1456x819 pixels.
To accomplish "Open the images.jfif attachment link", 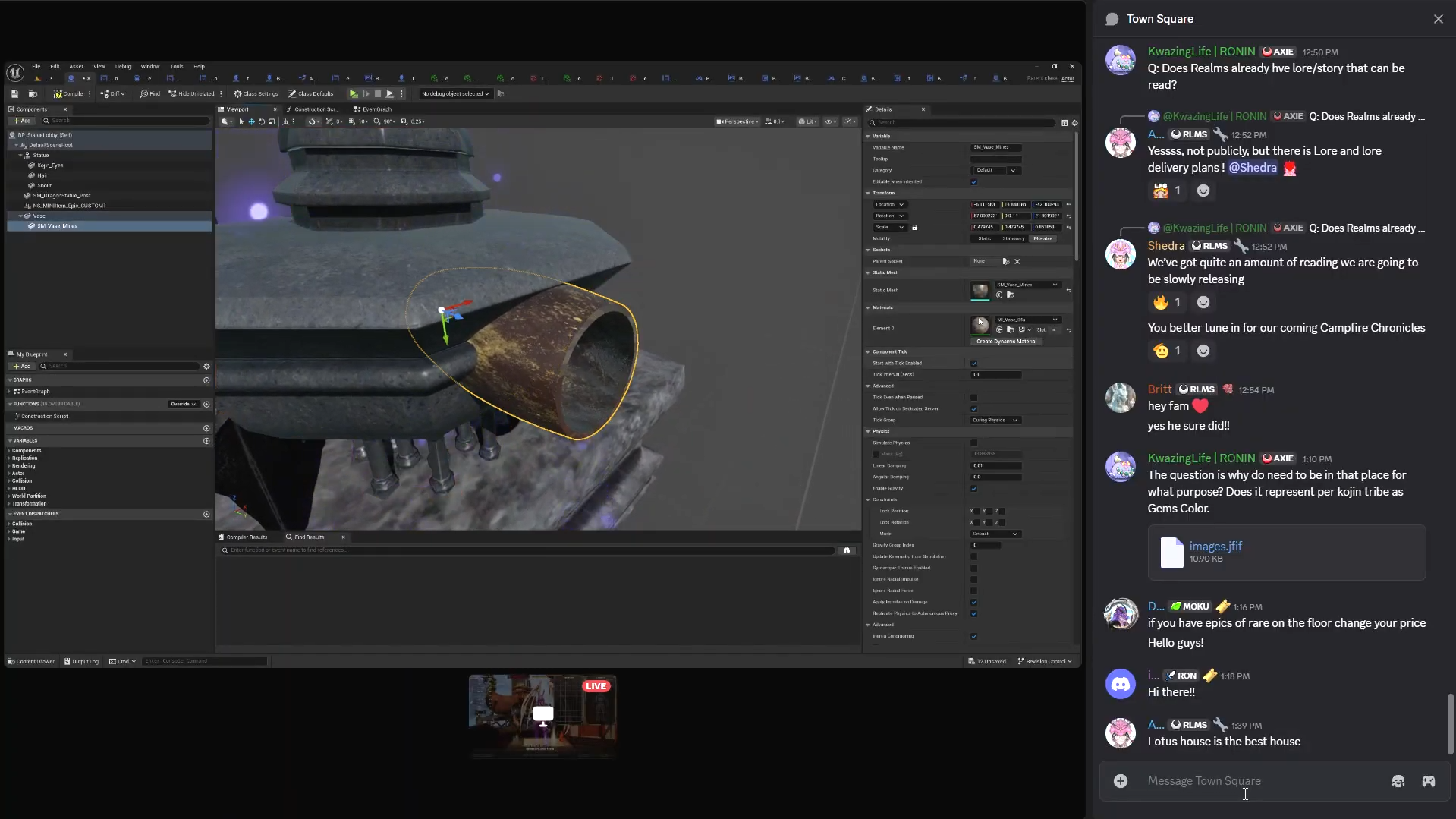I will pos(1215,547).
